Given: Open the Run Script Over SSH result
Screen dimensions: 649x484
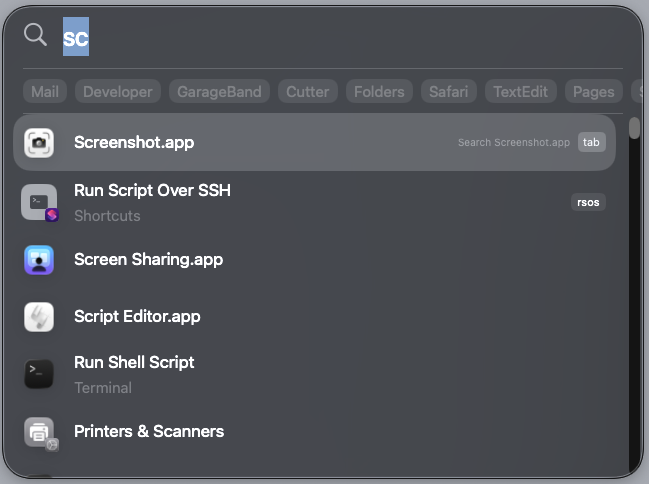Looking at the screenshot, I should click(315, 202).
